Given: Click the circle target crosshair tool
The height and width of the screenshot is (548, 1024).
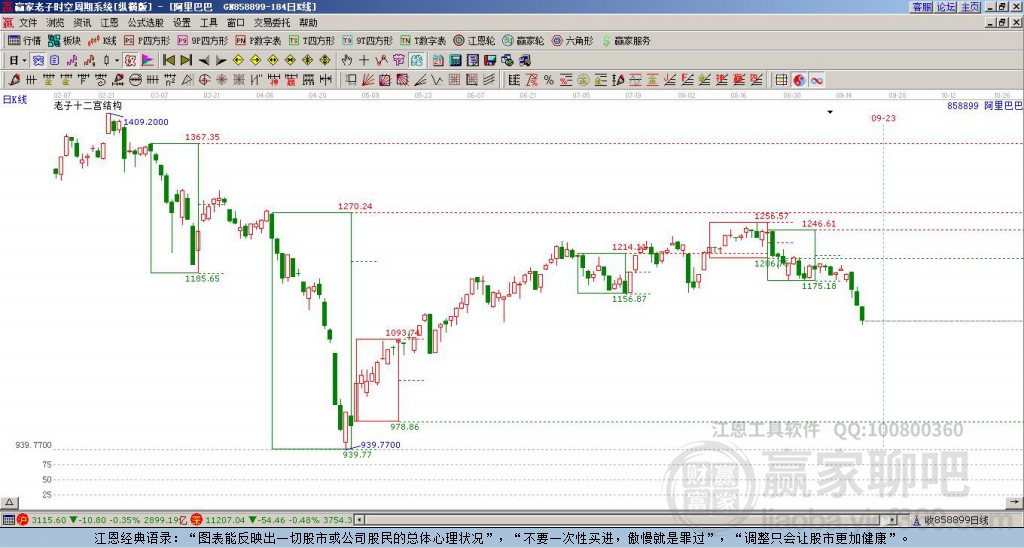Looking at the screenshot, I should [x=204, y=80].
